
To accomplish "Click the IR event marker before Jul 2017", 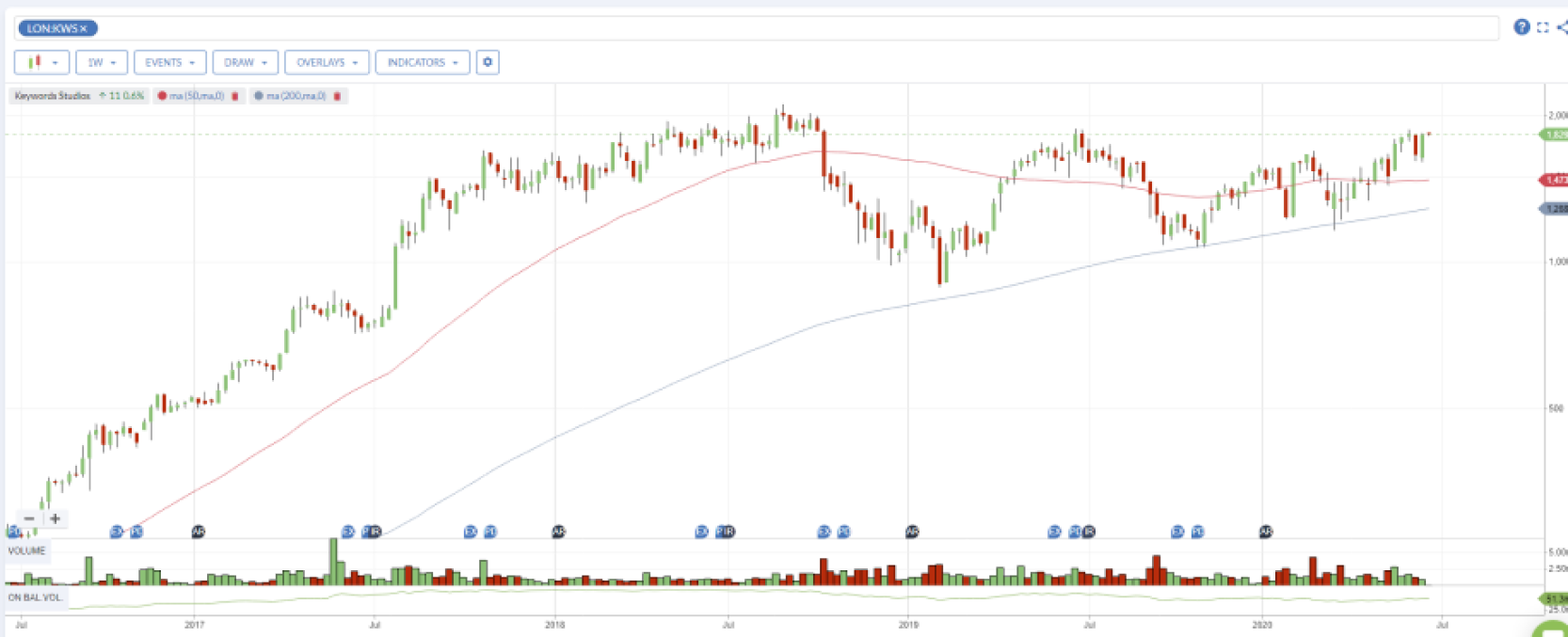I will (x=376, y=532).
